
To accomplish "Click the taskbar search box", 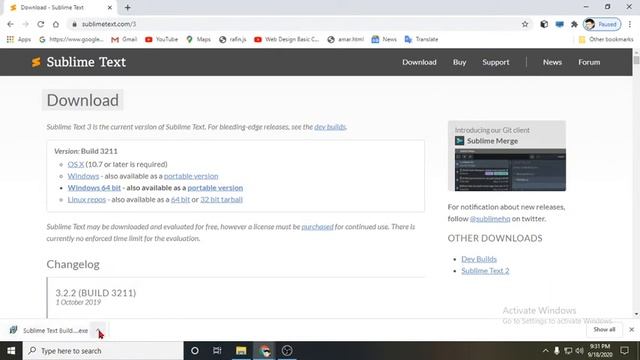I will coord(103,351).
